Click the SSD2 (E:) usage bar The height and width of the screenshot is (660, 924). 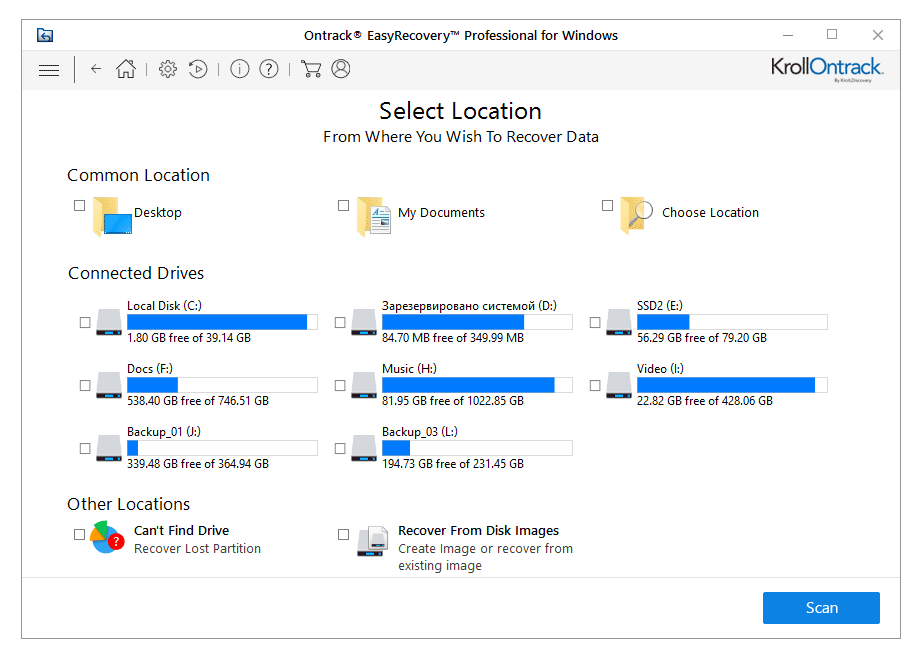732,322
